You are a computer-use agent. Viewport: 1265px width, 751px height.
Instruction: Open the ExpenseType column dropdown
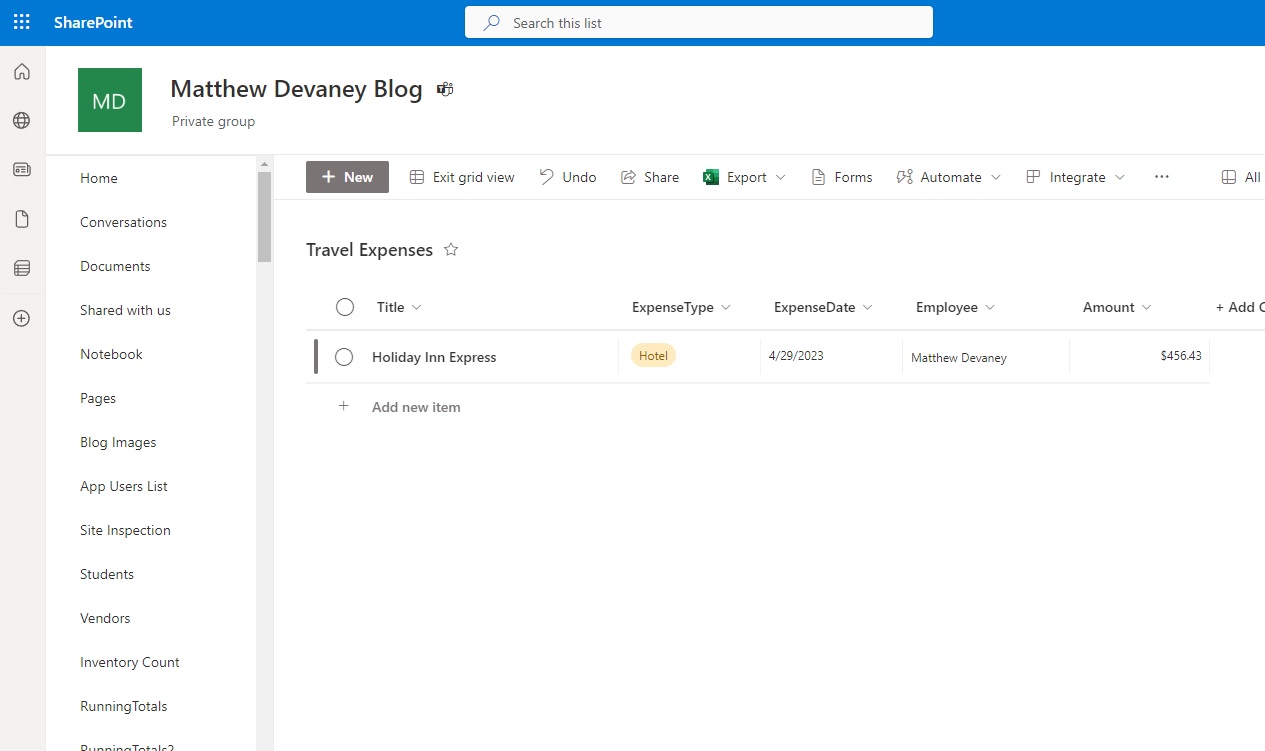click(727, 307)
